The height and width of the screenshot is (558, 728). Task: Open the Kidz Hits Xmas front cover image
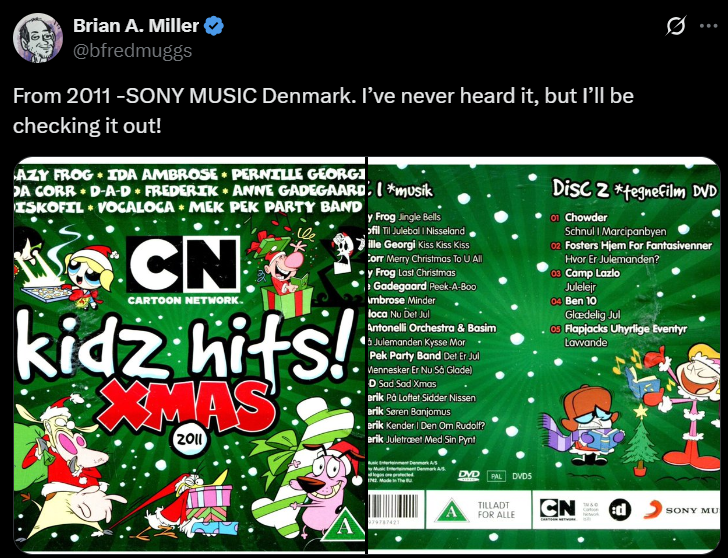190,355
